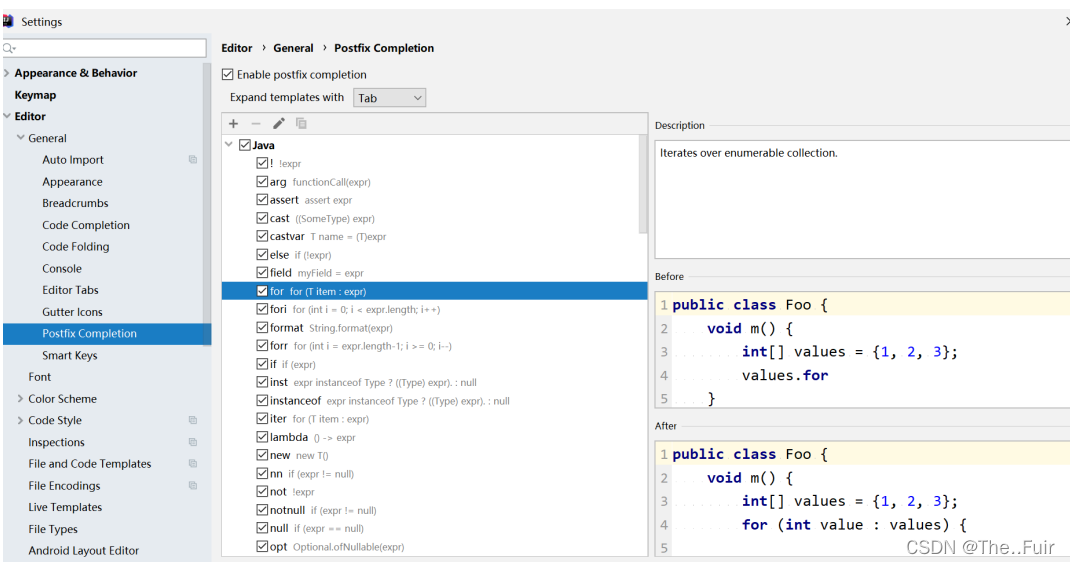1070x564 pixels.
Task: Select Gutter Icons settings page
Action: [72, 312]
